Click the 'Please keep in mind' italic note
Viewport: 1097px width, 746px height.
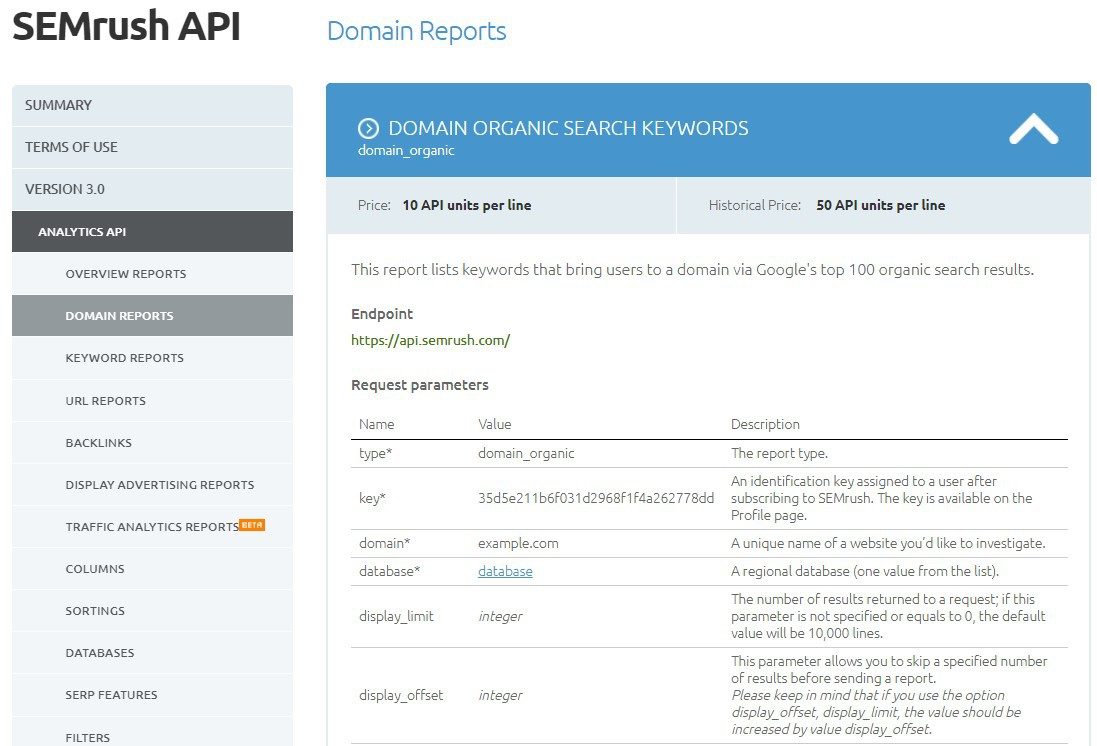pyautogui.click(x=876, y=712)
